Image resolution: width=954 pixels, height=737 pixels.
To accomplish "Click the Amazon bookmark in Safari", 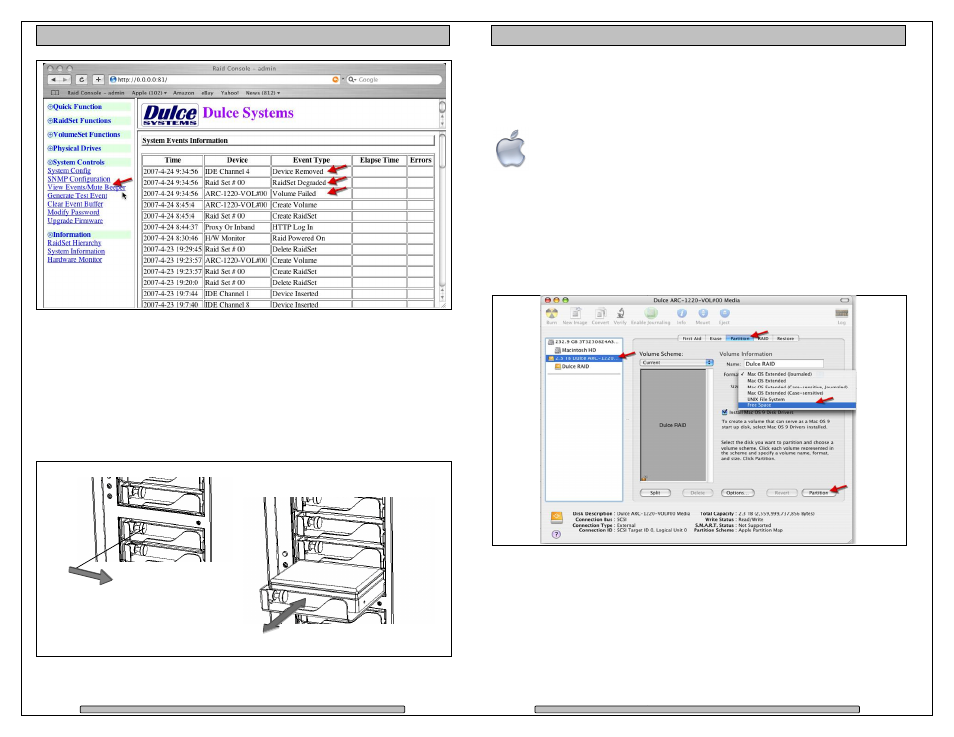I will coord(183,93).
